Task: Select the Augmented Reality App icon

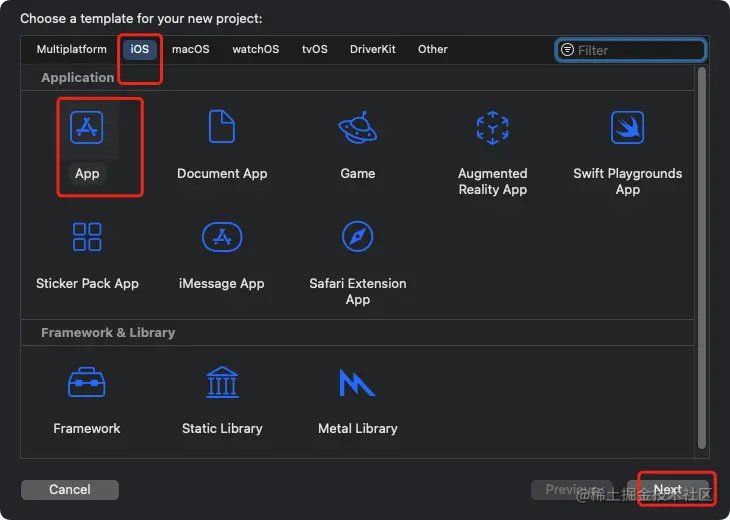Action: click(493, 128)
